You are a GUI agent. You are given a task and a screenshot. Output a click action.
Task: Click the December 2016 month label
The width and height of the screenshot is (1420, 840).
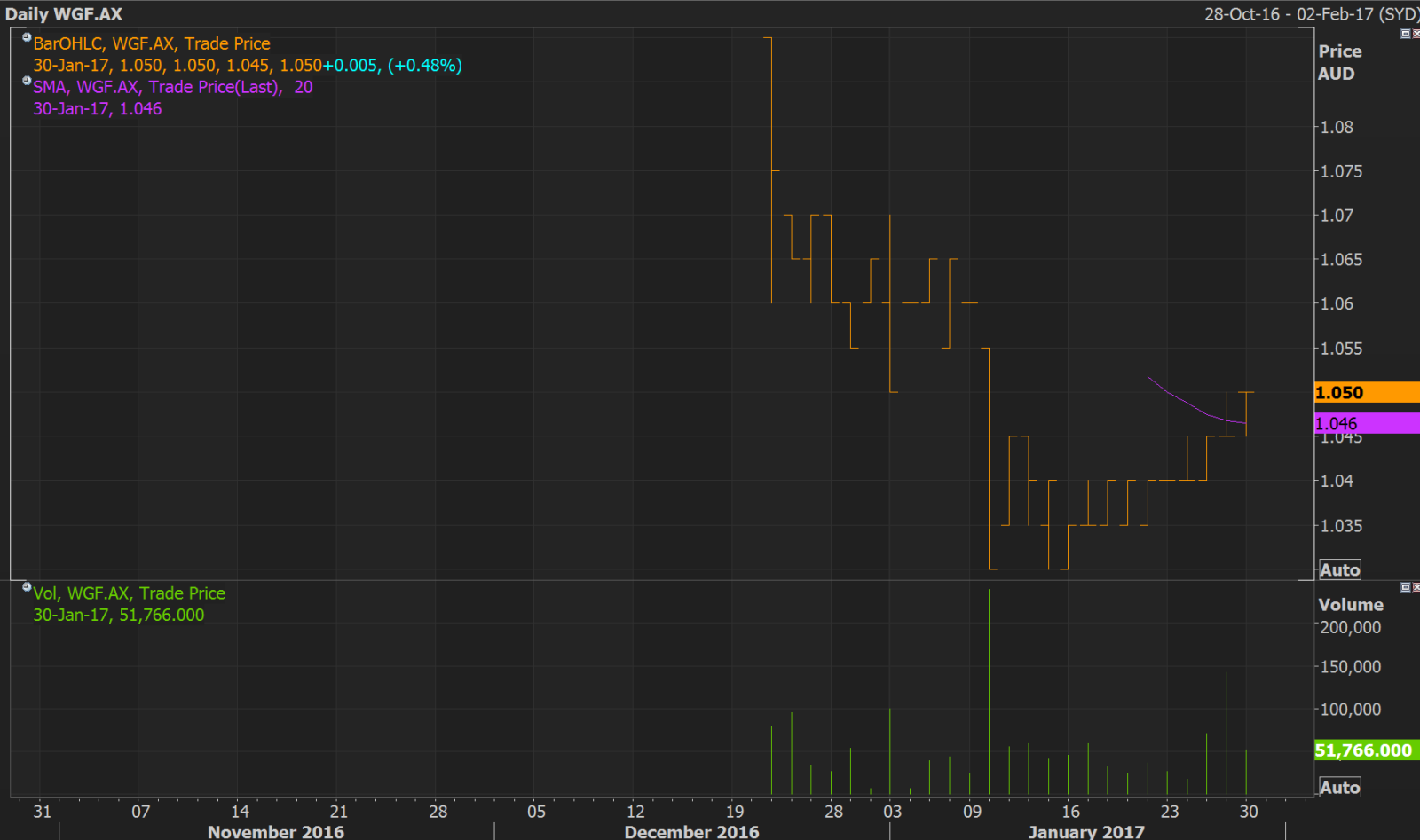point(691,832)
